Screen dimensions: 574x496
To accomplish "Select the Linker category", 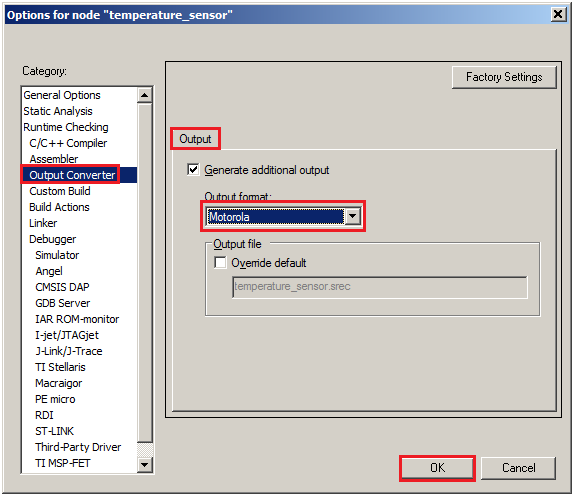I will (x=43, y=223).
